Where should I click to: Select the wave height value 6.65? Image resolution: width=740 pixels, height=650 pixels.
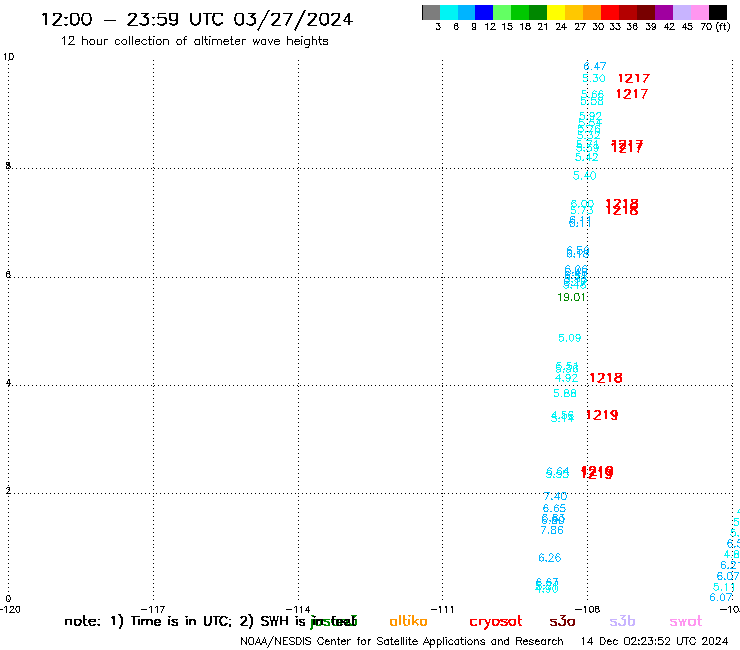(x=554, y=508)
